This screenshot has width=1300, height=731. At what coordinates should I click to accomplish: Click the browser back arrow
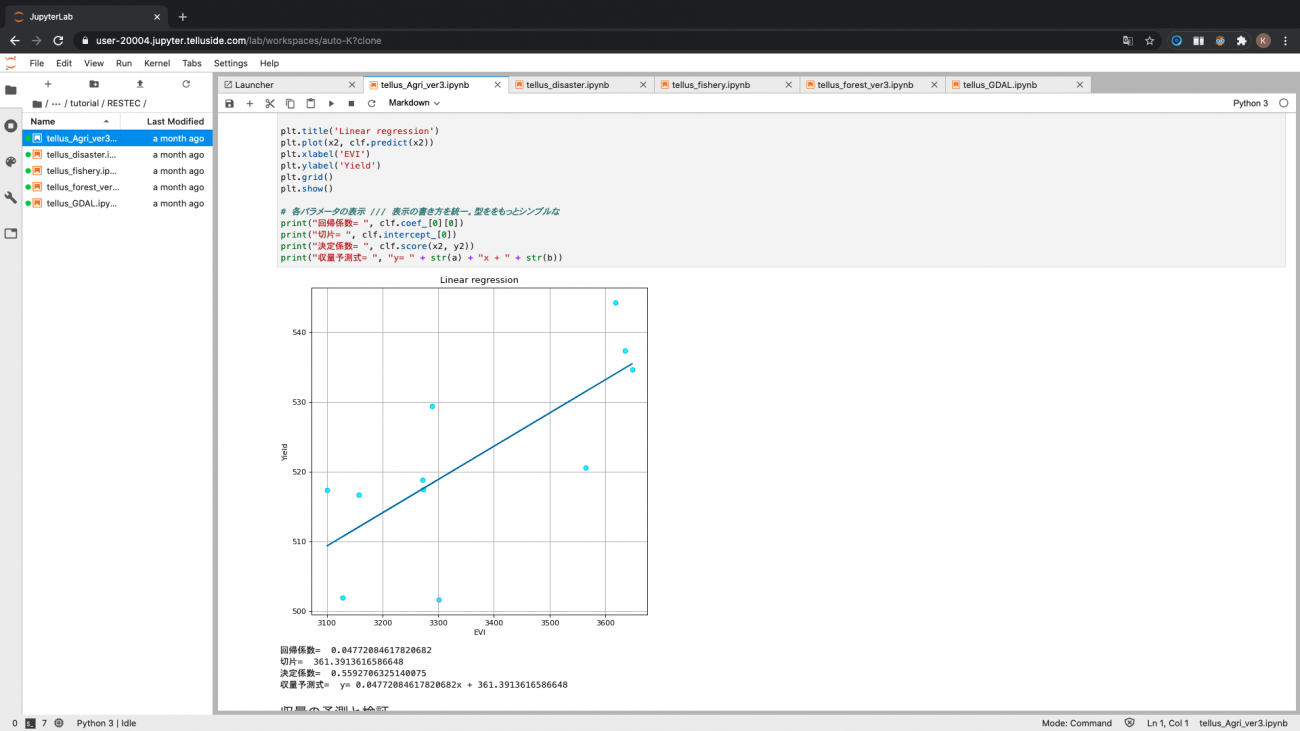pos(14,41)
